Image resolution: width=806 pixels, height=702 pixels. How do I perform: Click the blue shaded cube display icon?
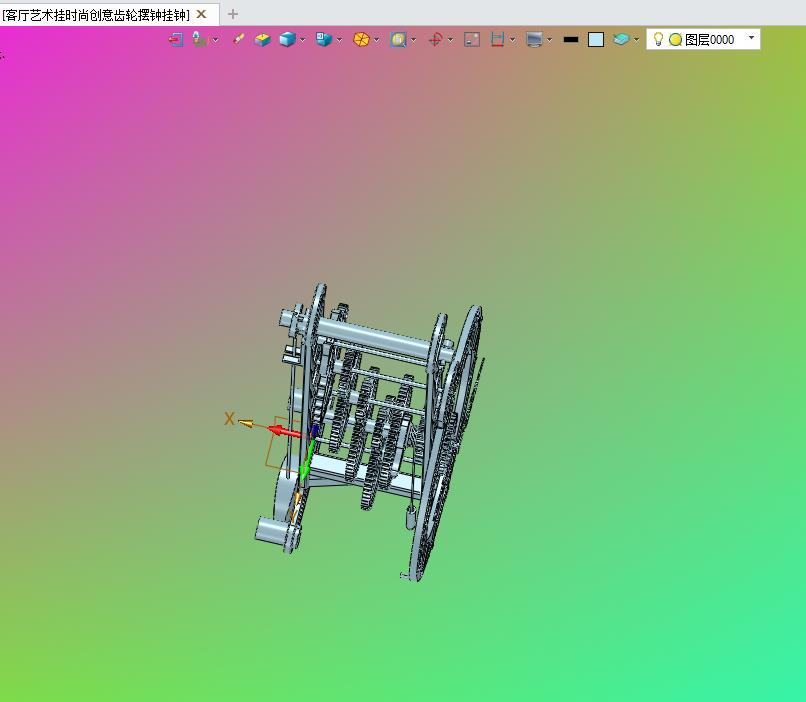click(287, 40)
